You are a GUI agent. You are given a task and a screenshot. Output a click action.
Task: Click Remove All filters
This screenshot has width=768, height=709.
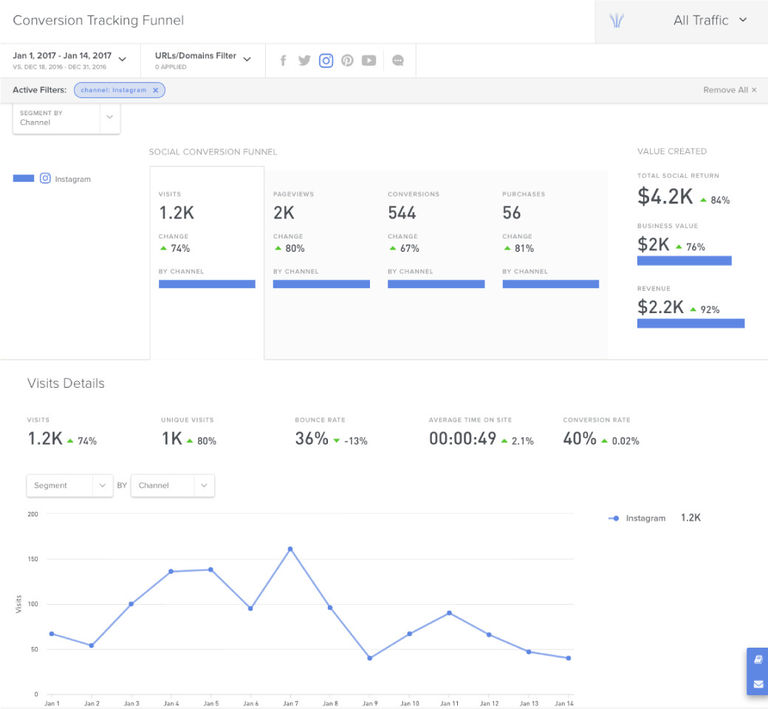pos(730,90)
